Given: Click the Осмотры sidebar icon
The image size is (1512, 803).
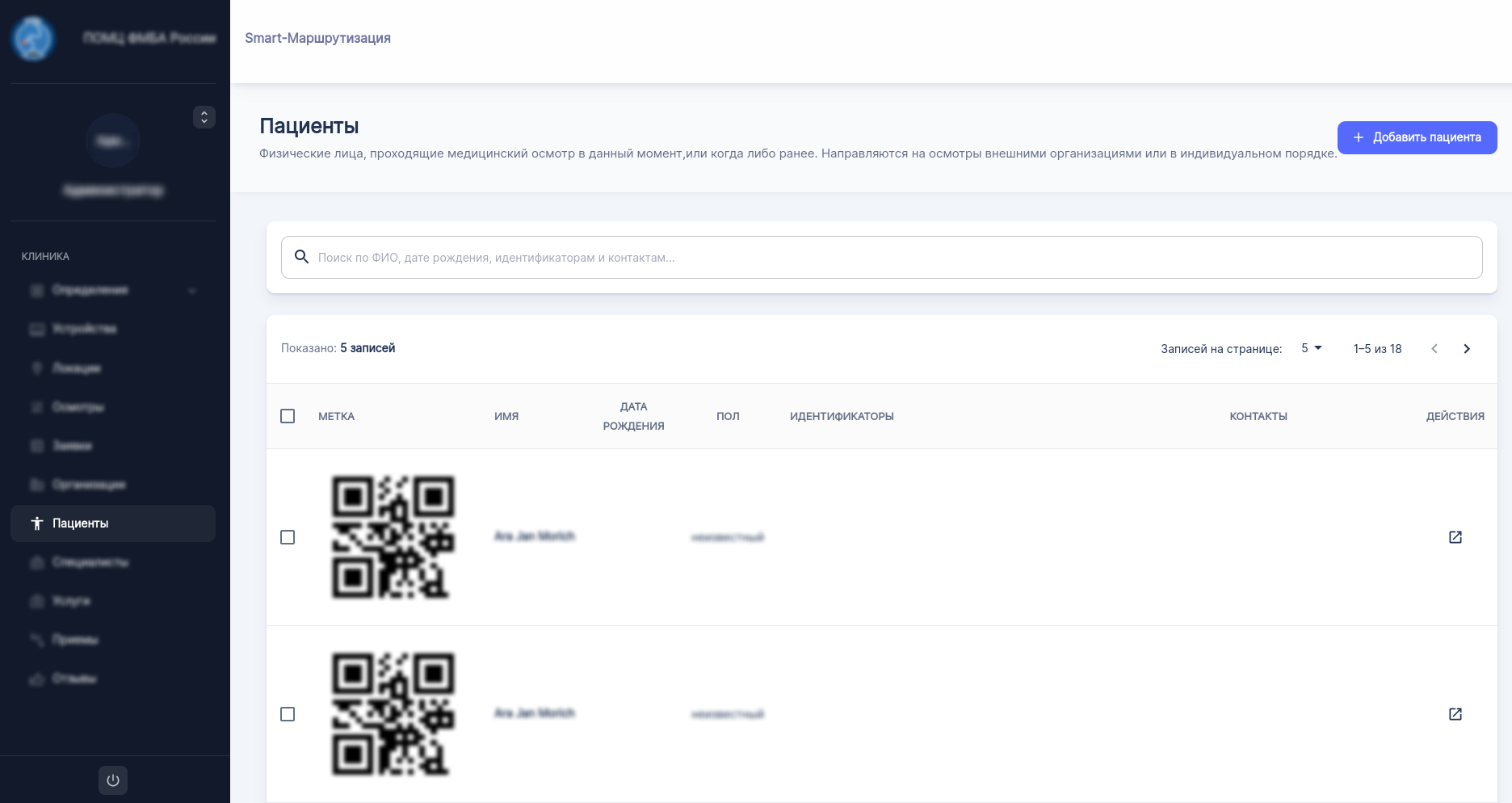Looking at the screenshot, I should pos(36,407).
